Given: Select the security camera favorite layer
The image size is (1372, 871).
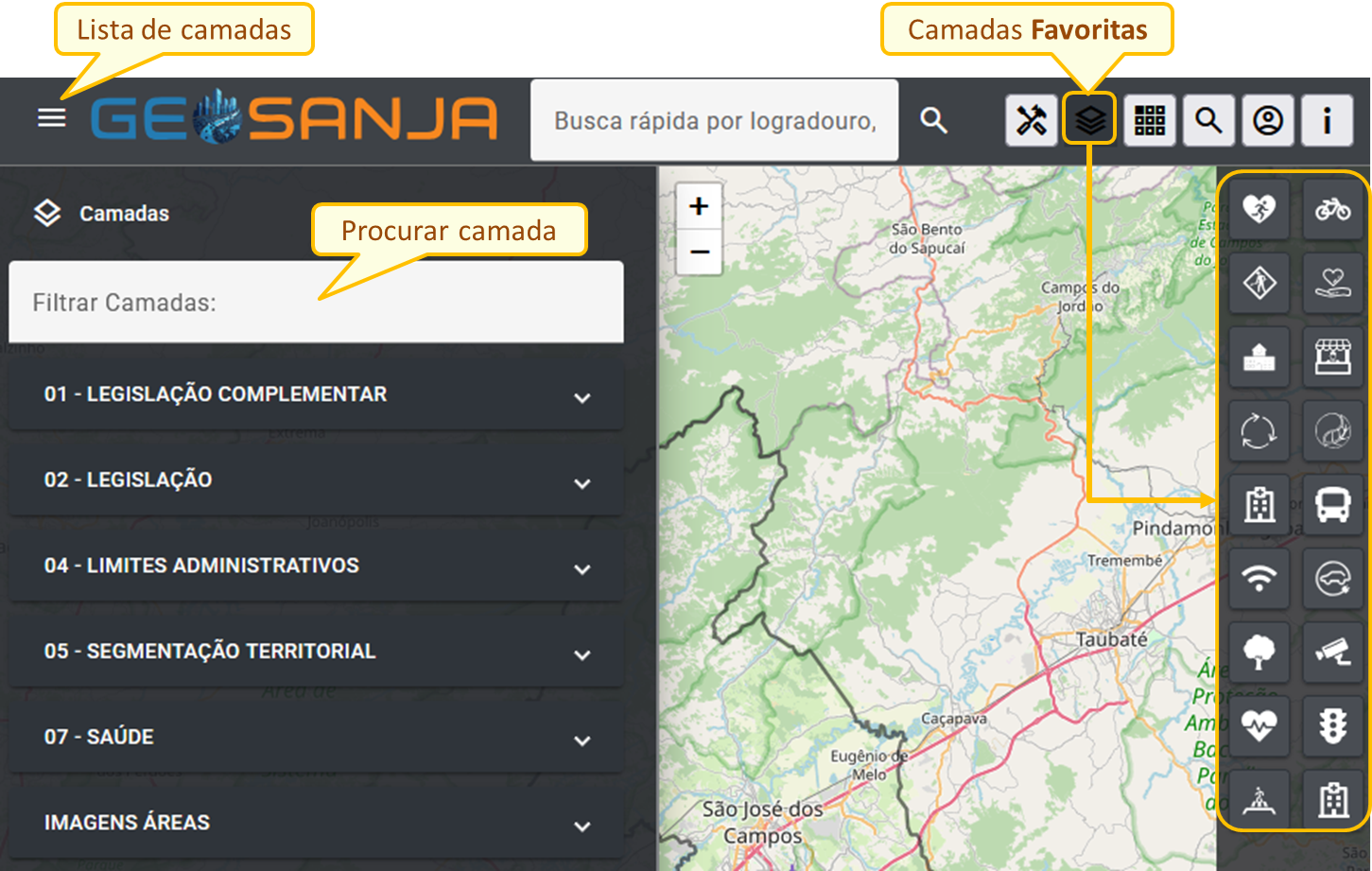Looking at the screenshot, I should click(1333, 653).
